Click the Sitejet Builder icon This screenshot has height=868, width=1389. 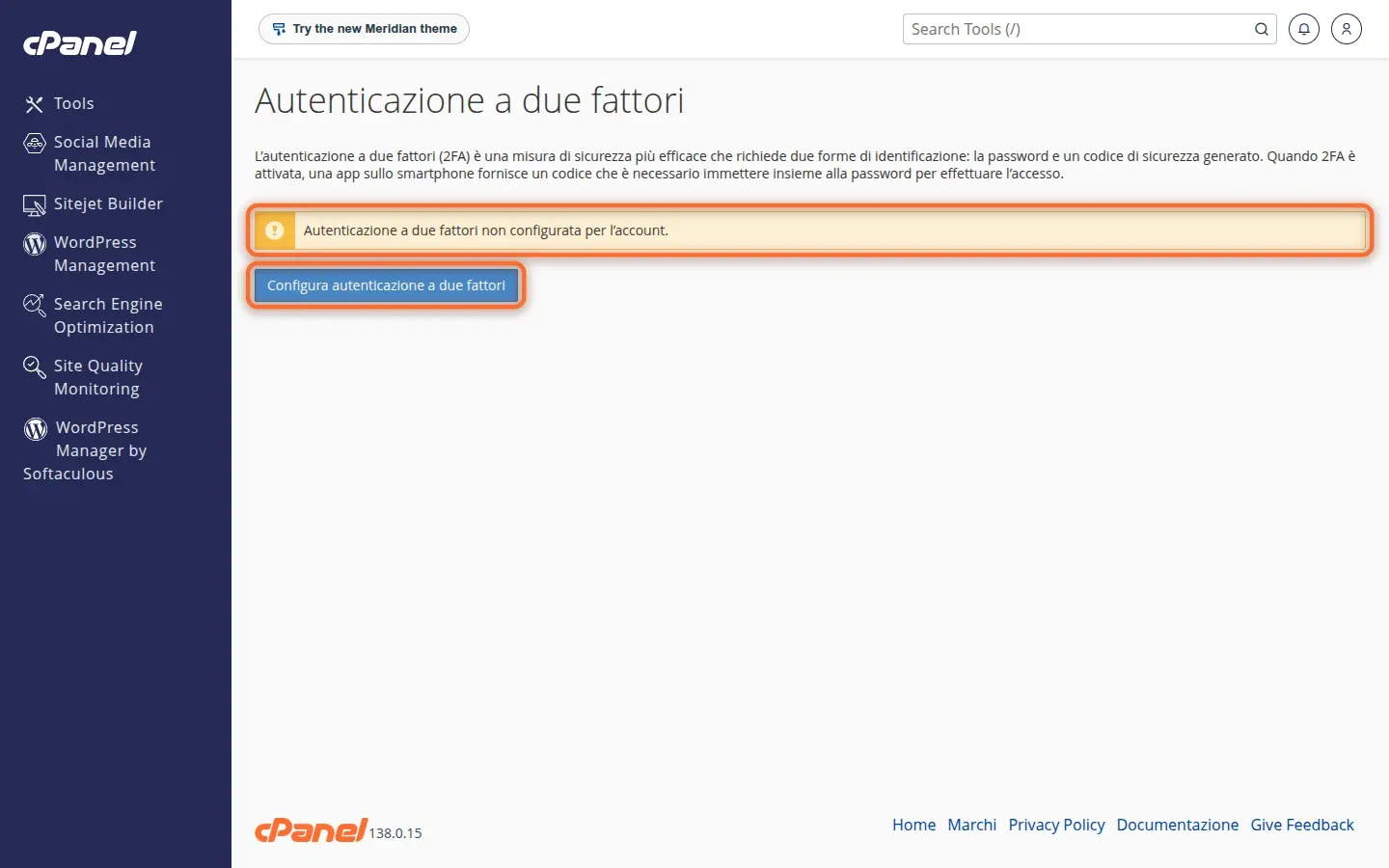click(x=35, y=204)
